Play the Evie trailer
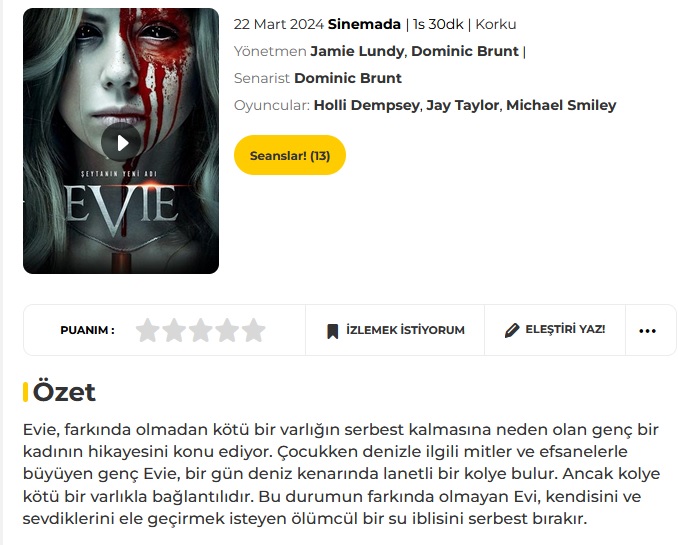 click(x=121, y=142)
